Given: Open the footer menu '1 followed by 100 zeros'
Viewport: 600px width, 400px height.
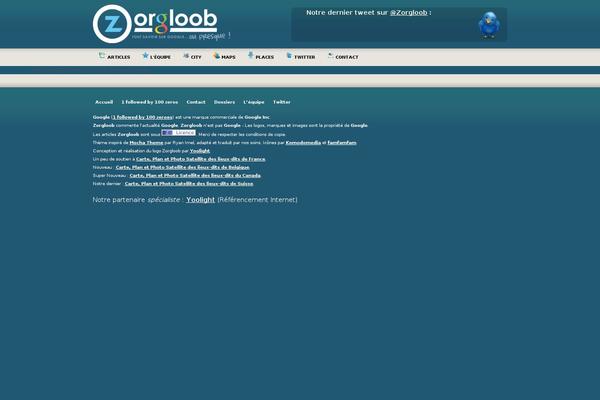Looking at the screenshot, I should (x=150, y=102).
